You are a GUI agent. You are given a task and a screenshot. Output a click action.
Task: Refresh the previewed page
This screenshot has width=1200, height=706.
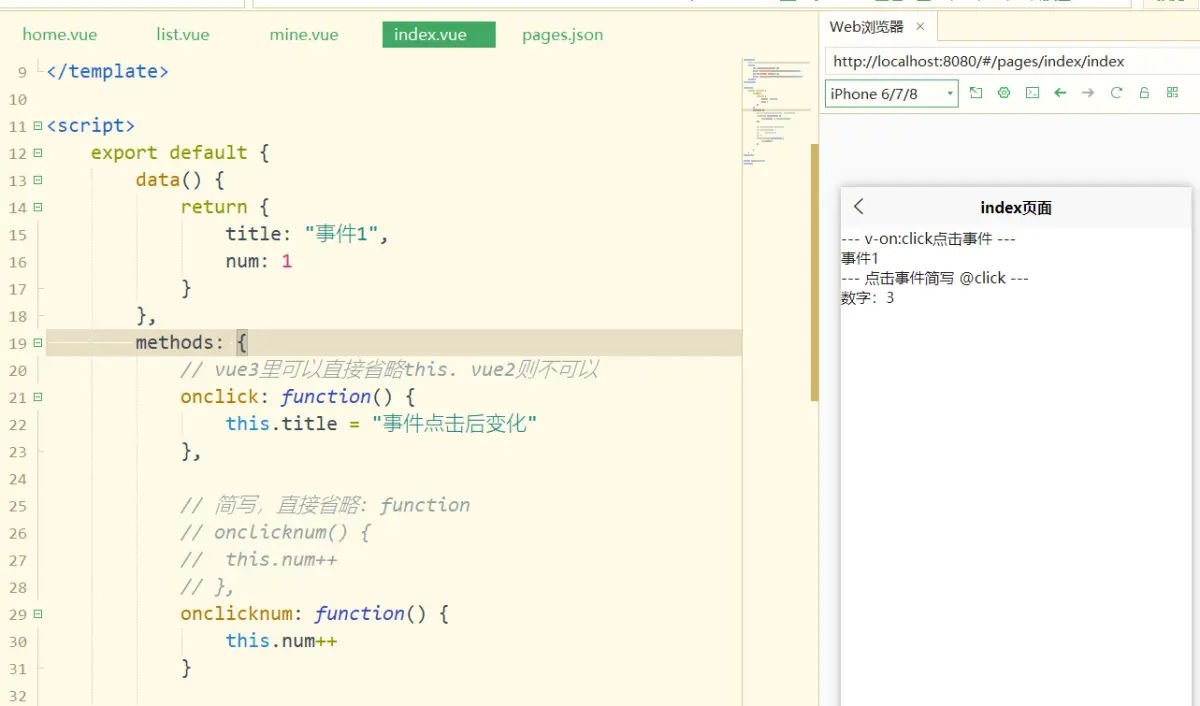click(1116, 92)
